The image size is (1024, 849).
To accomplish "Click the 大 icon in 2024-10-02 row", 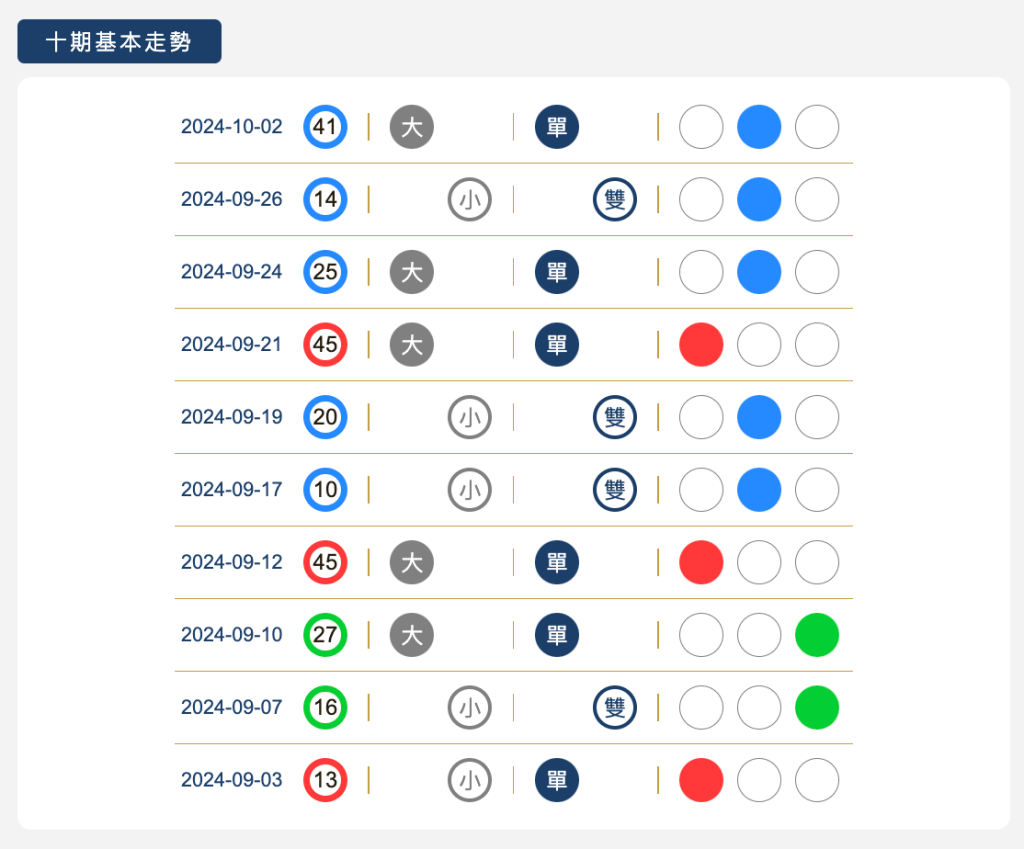I will tap(411, 127).
